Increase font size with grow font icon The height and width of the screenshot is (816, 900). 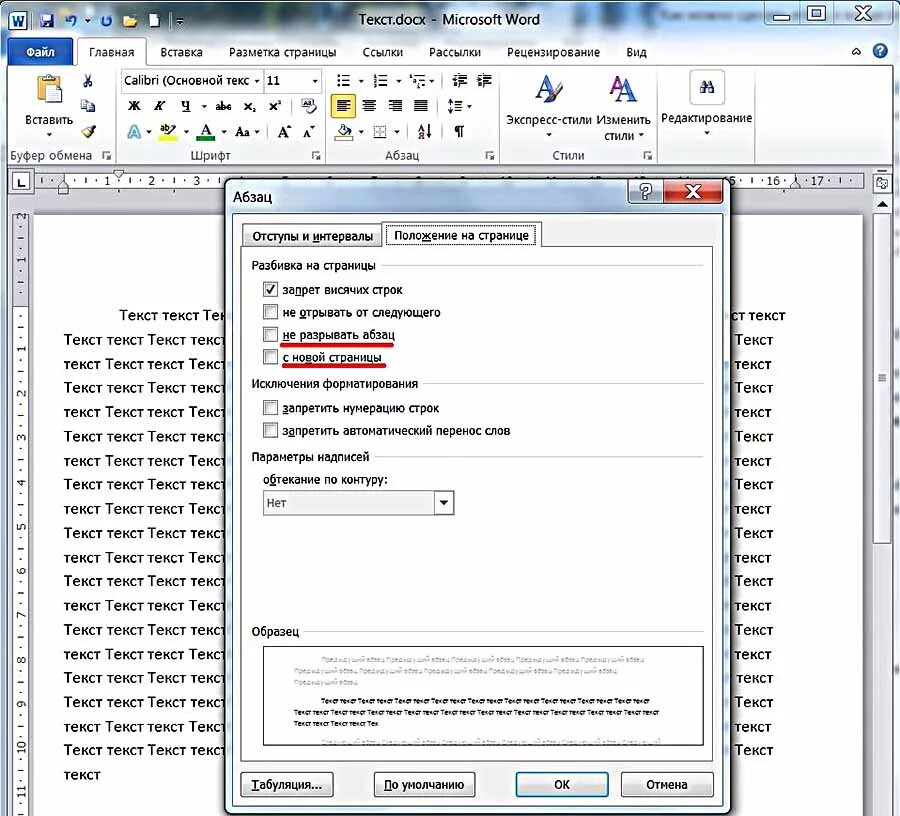[x=284, y=132]
